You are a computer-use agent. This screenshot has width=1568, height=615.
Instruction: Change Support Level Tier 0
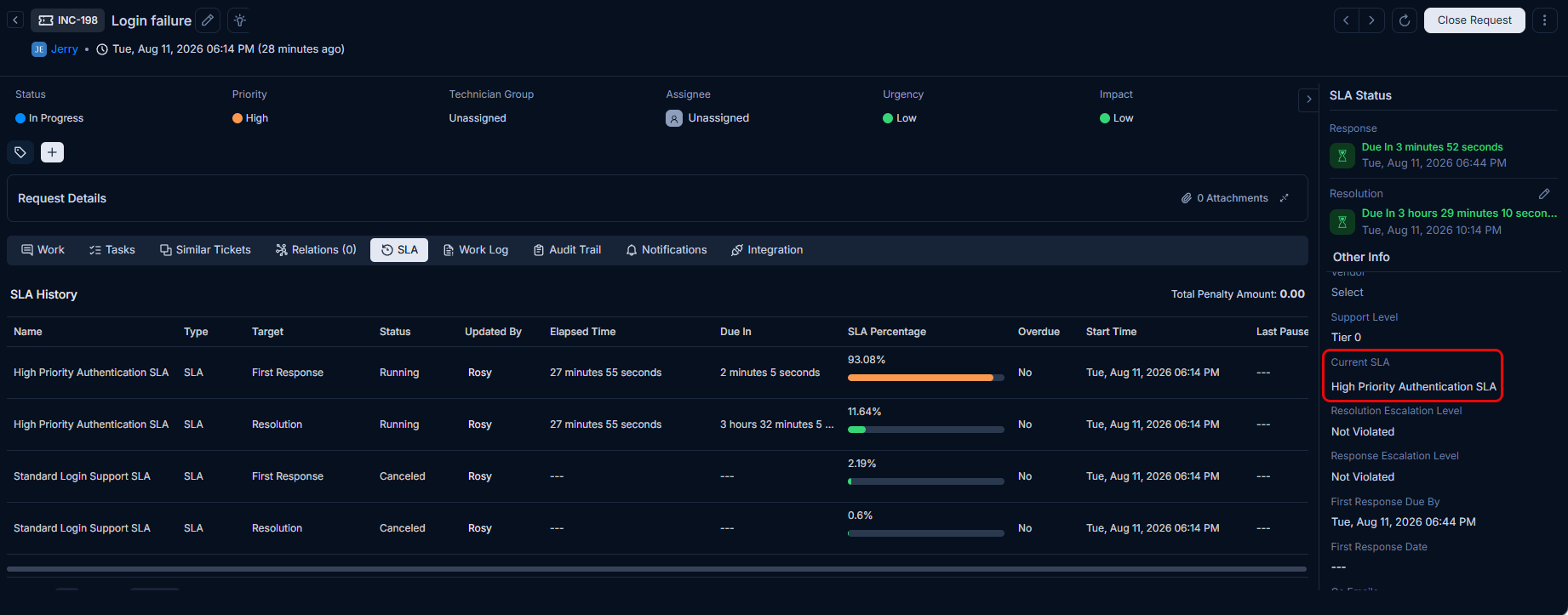point(1346,338)
